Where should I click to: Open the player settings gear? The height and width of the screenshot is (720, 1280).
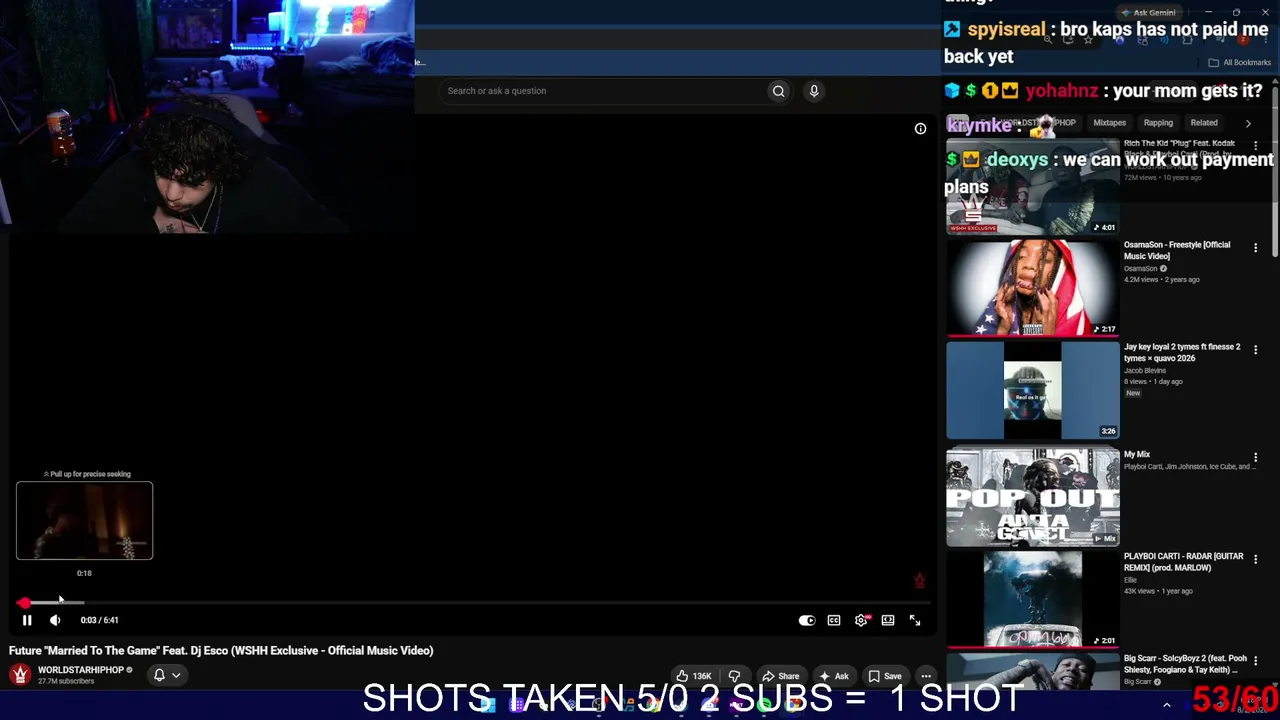tap(861, 620)
